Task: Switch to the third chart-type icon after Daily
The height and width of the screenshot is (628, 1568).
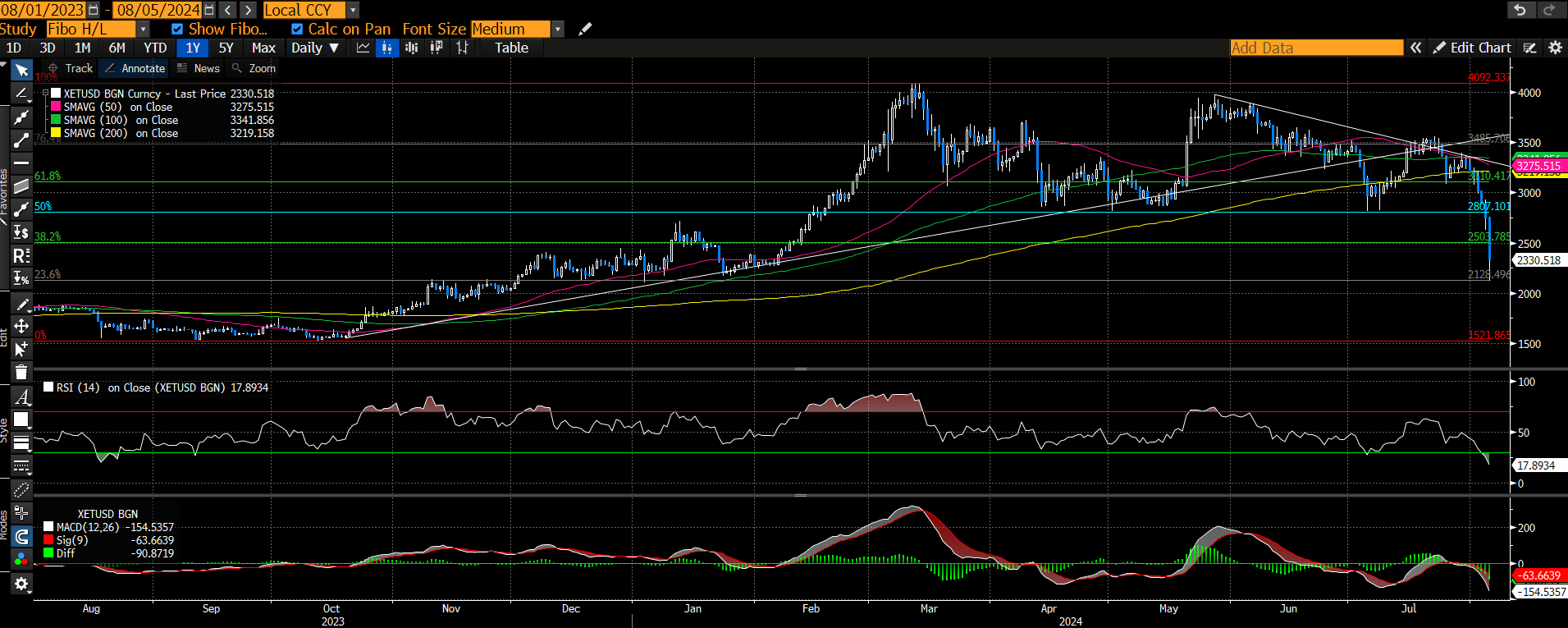Action: point(412,48)
